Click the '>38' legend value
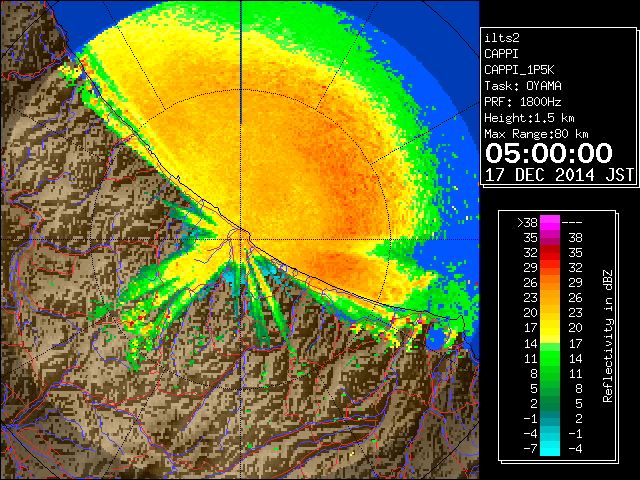The width and height of the screenshot is (640, 480). tap(527, 223)
